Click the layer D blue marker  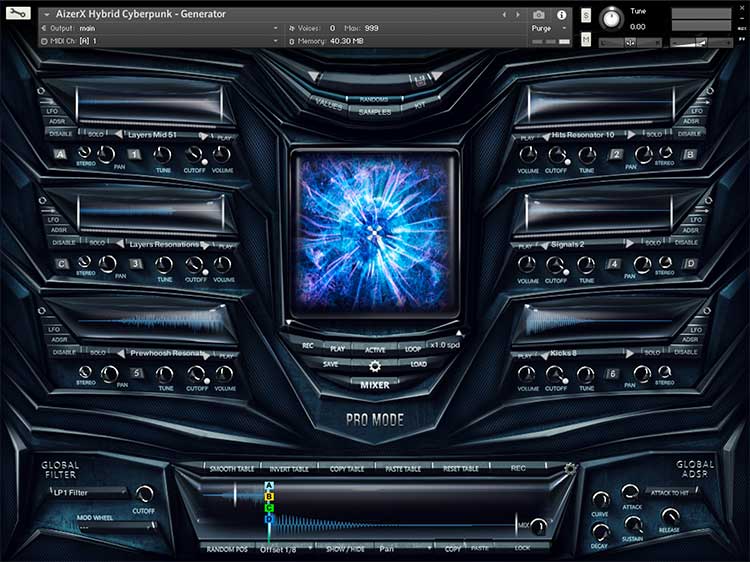pos(269,519)
